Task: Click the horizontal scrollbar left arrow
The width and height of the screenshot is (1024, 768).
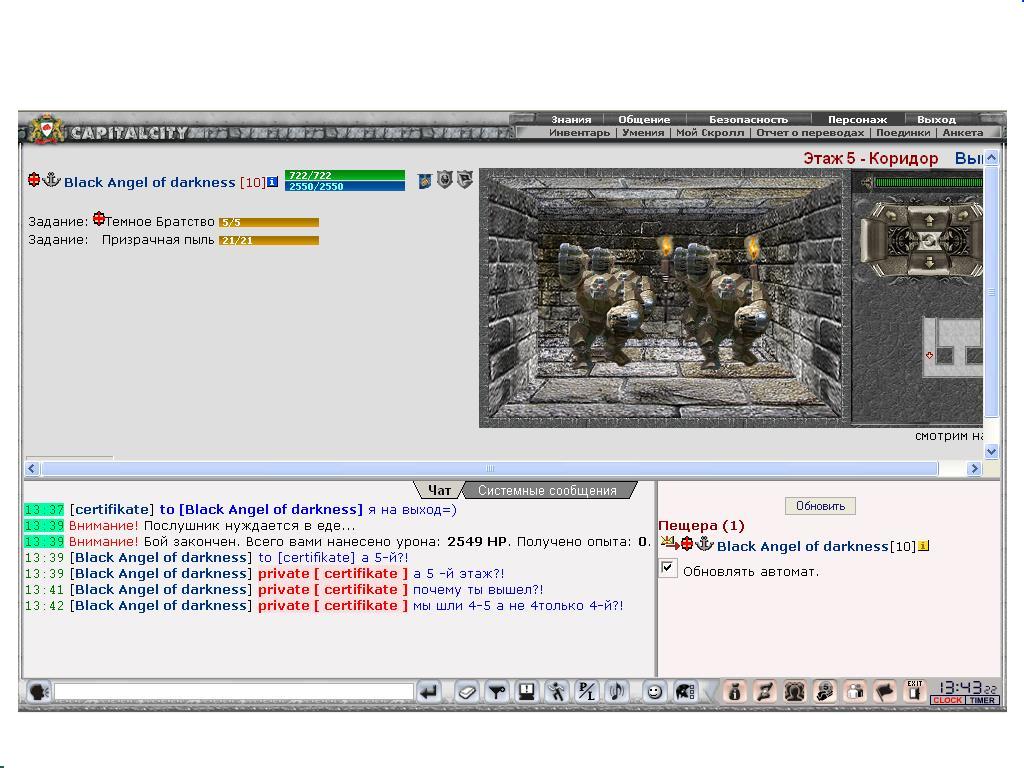Action: 32,468
